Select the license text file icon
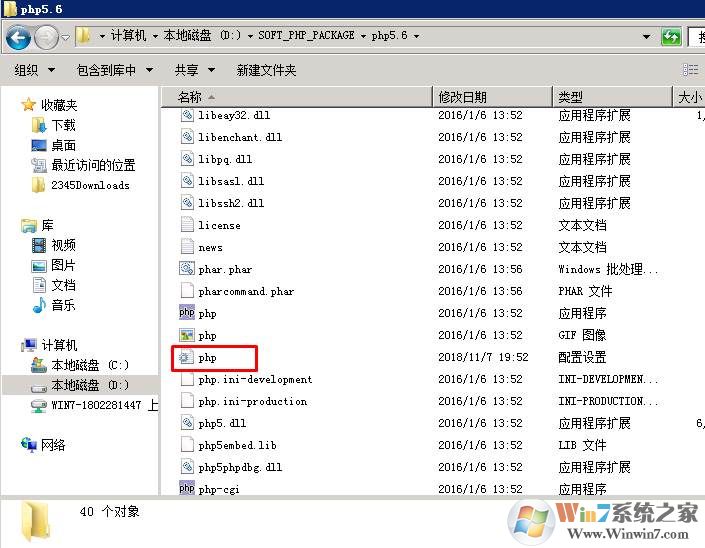 (187, 225)
